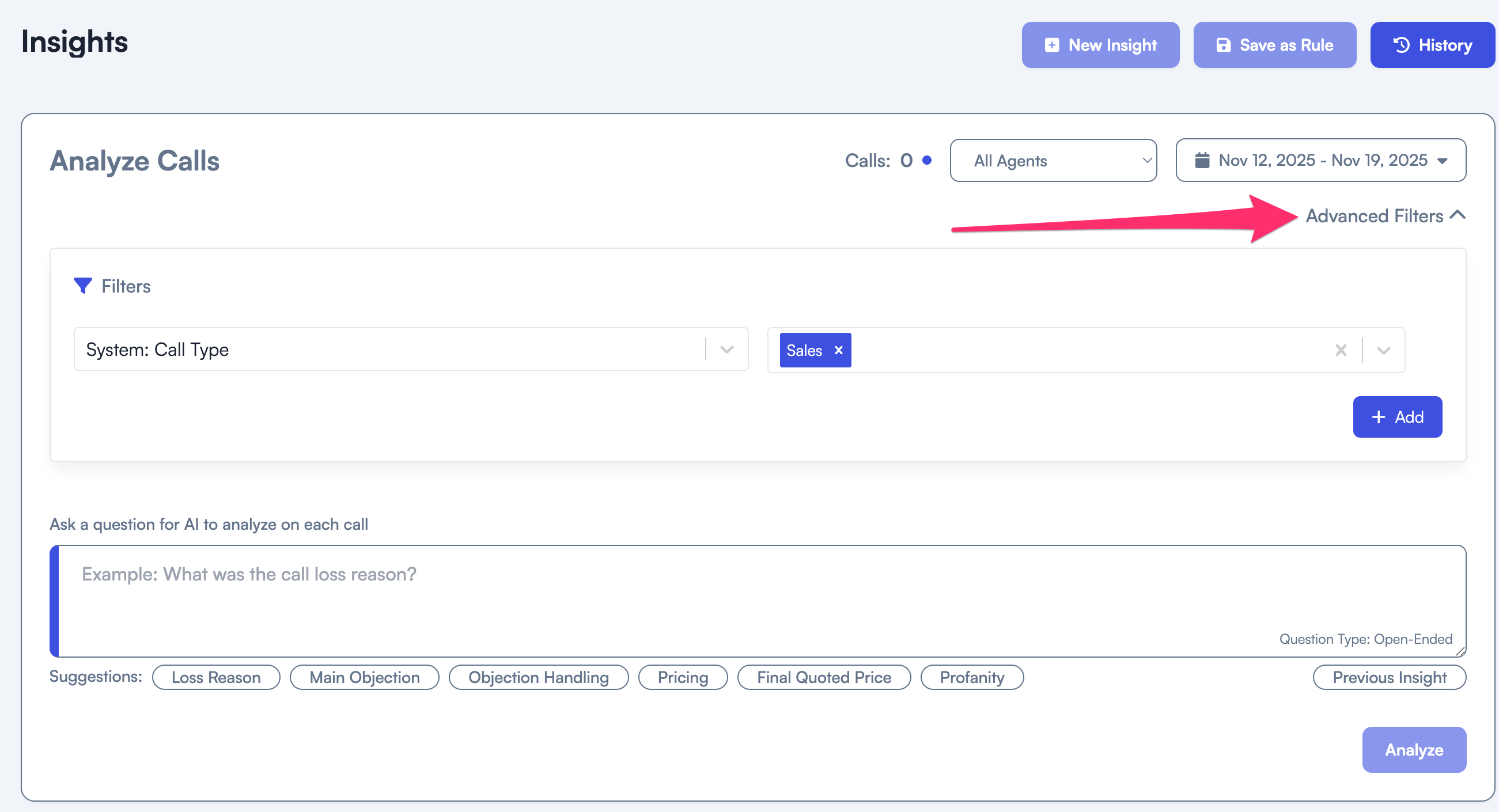The image size is (1499, 812).
Task: Pick the Final Quoted Price suggestion
Action: [823, 677]
